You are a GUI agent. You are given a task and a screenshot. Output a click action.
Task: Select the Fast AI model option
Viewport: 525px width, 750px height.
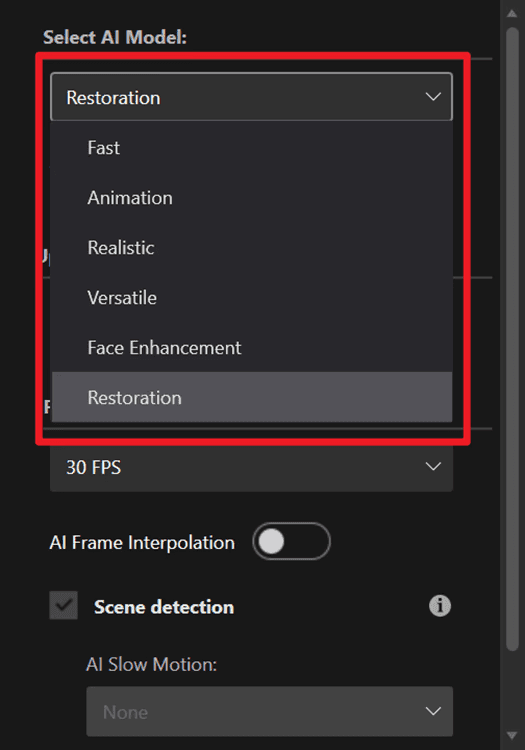[x=252, y=147]
